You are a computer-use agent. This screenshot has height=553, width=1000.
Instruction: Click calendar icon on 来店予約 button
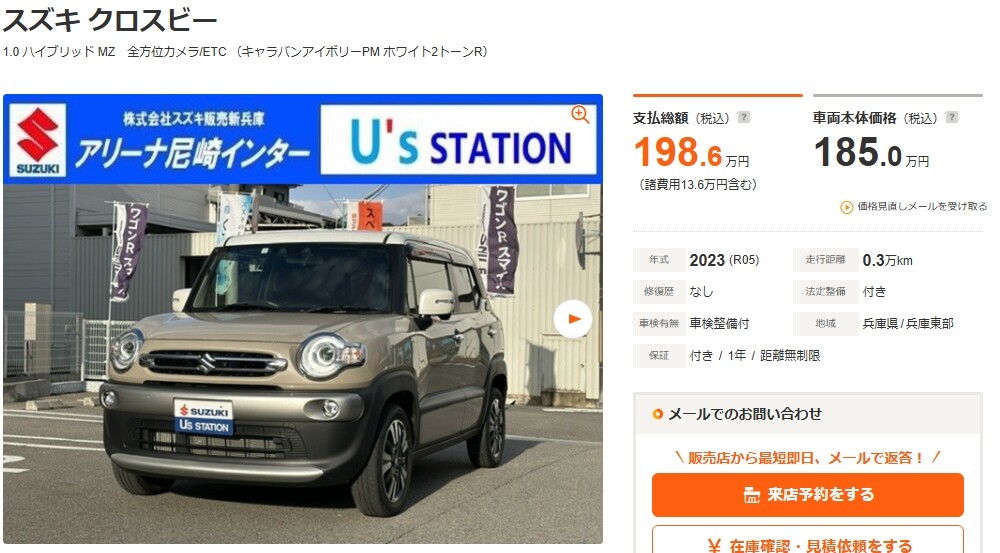pyautogui.click(x=752, y=495)
